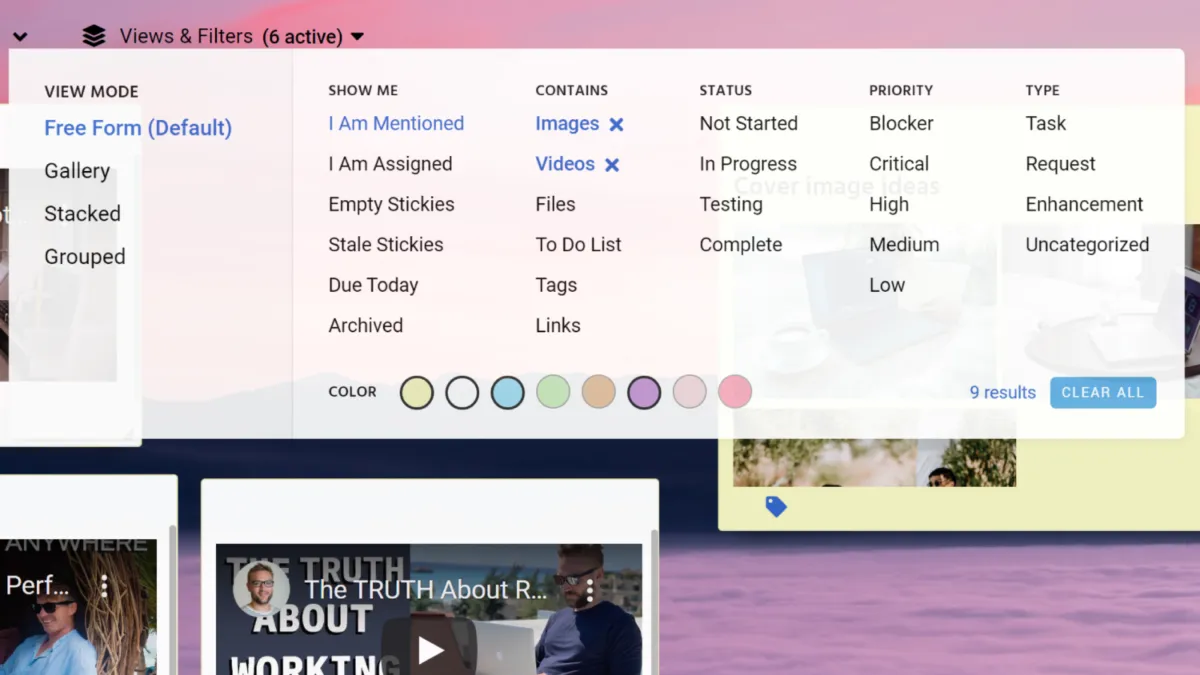Remove the Videos filter with its X icon
The image size is (1200, 675).
[x=613, y=164]
